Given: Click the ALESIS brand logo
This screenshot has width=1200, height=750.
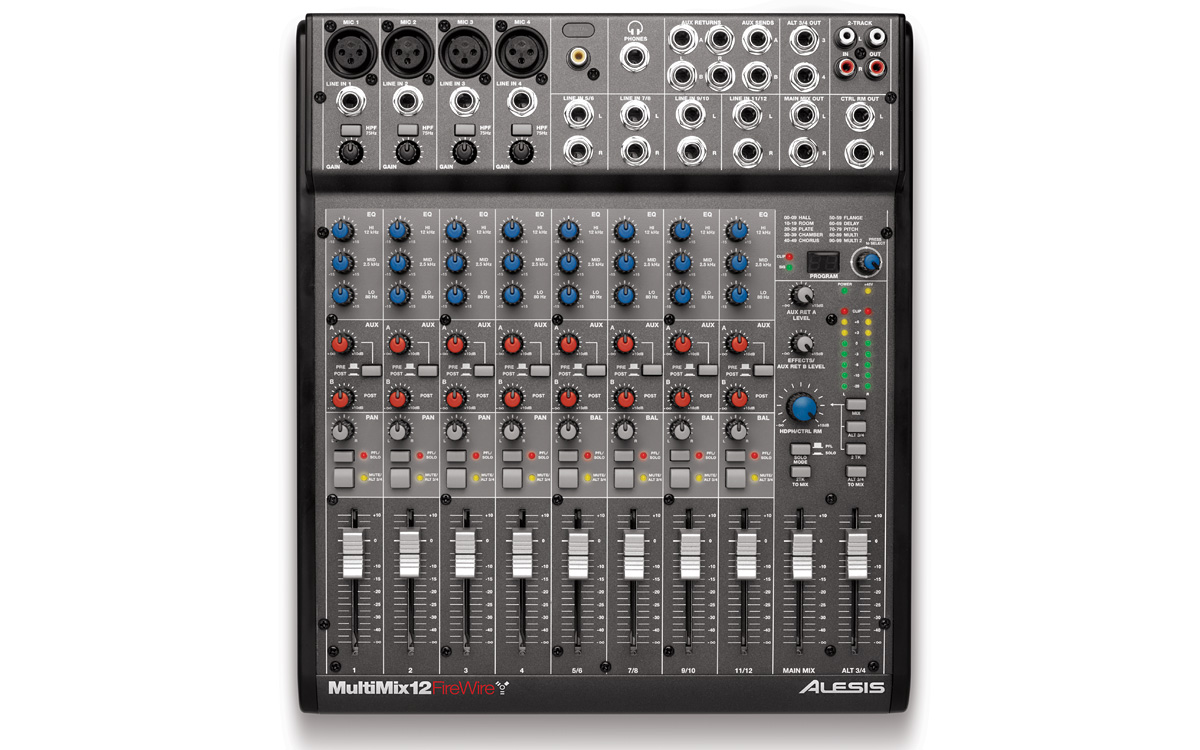Looking at the screenshot, I should 841,688.
